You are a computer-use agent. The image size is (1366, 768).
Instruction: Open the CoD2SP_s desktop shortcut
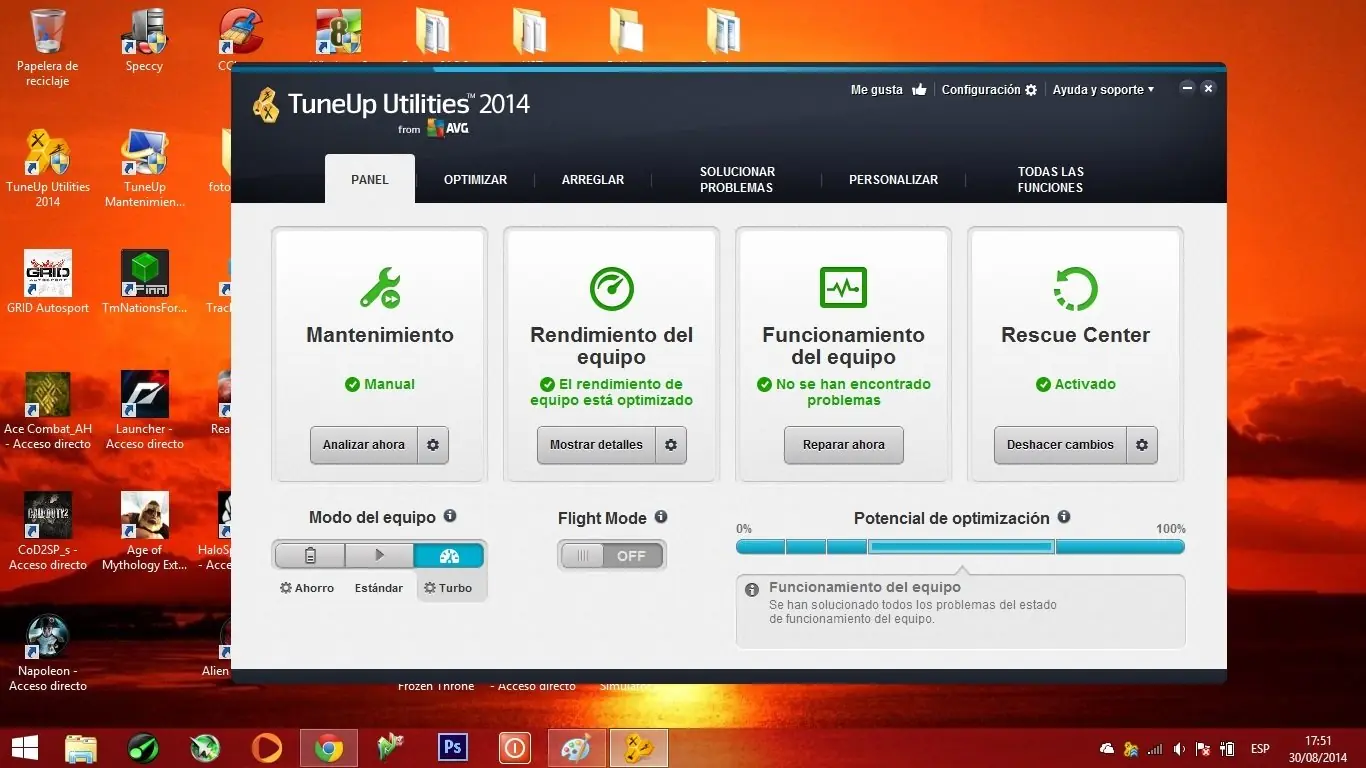coord(48,532)
